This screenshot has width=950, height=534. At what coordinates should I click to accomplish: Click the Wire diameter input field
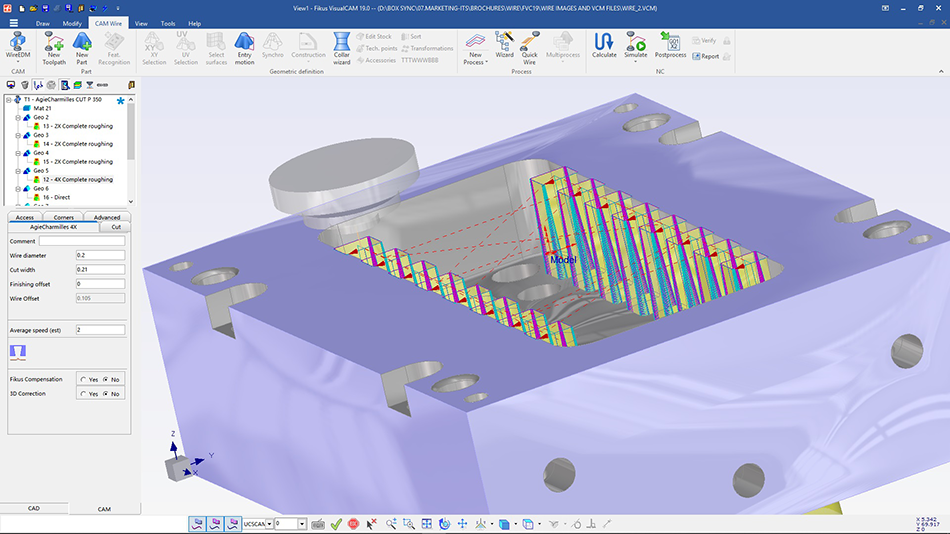pos(100,255)
